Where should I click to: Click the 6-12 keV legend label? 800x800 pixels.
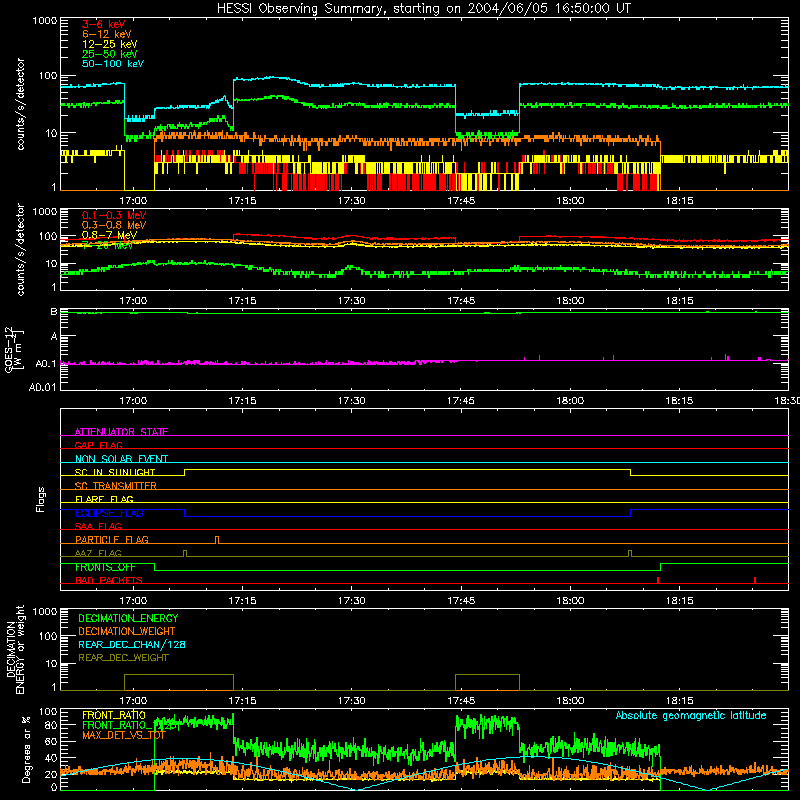pos(107,34)
